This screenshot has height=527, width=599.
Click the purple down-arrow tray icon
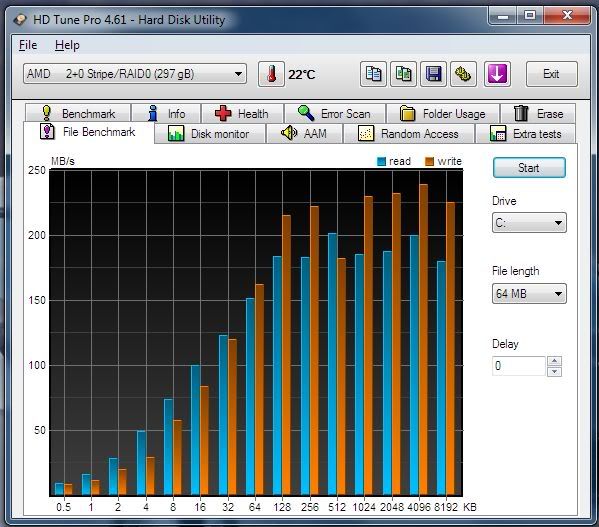pyautogui.click(x=497, y=74)
